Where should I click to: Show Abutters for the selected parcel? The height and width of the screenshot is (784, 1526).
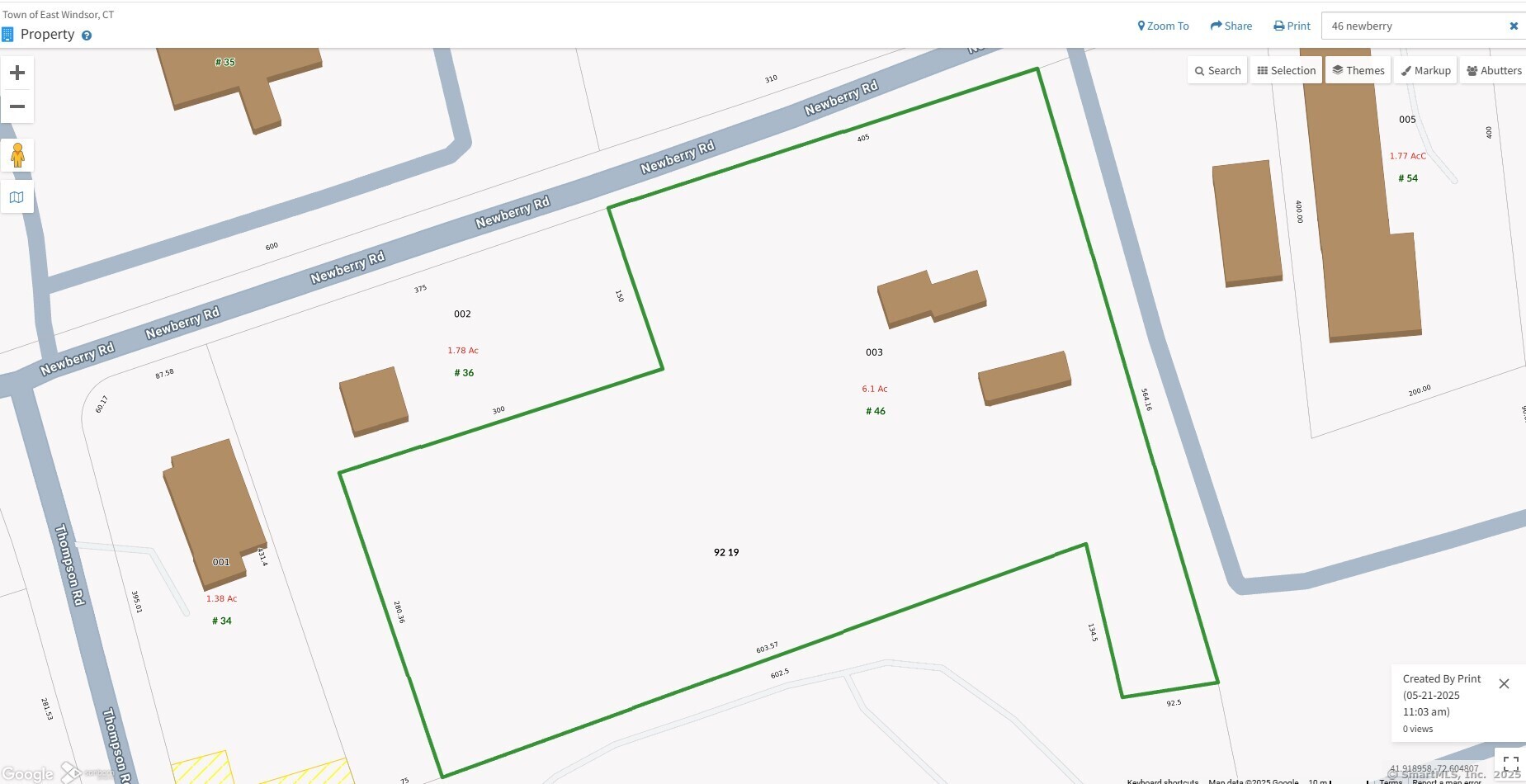coord(1494,71)
